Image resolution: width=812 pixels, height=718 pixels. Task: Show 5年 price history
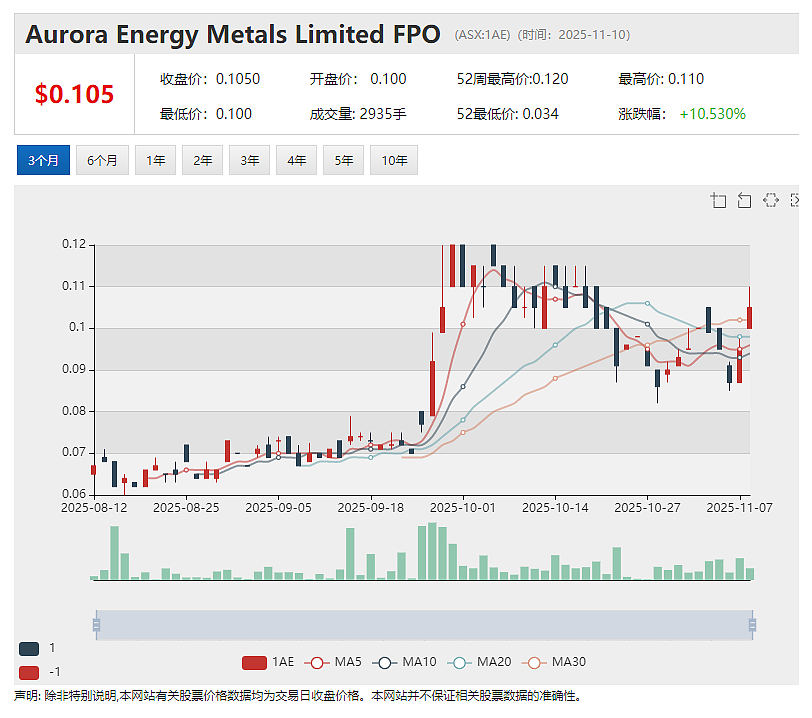pyautogui.click(x=343, y=160)
